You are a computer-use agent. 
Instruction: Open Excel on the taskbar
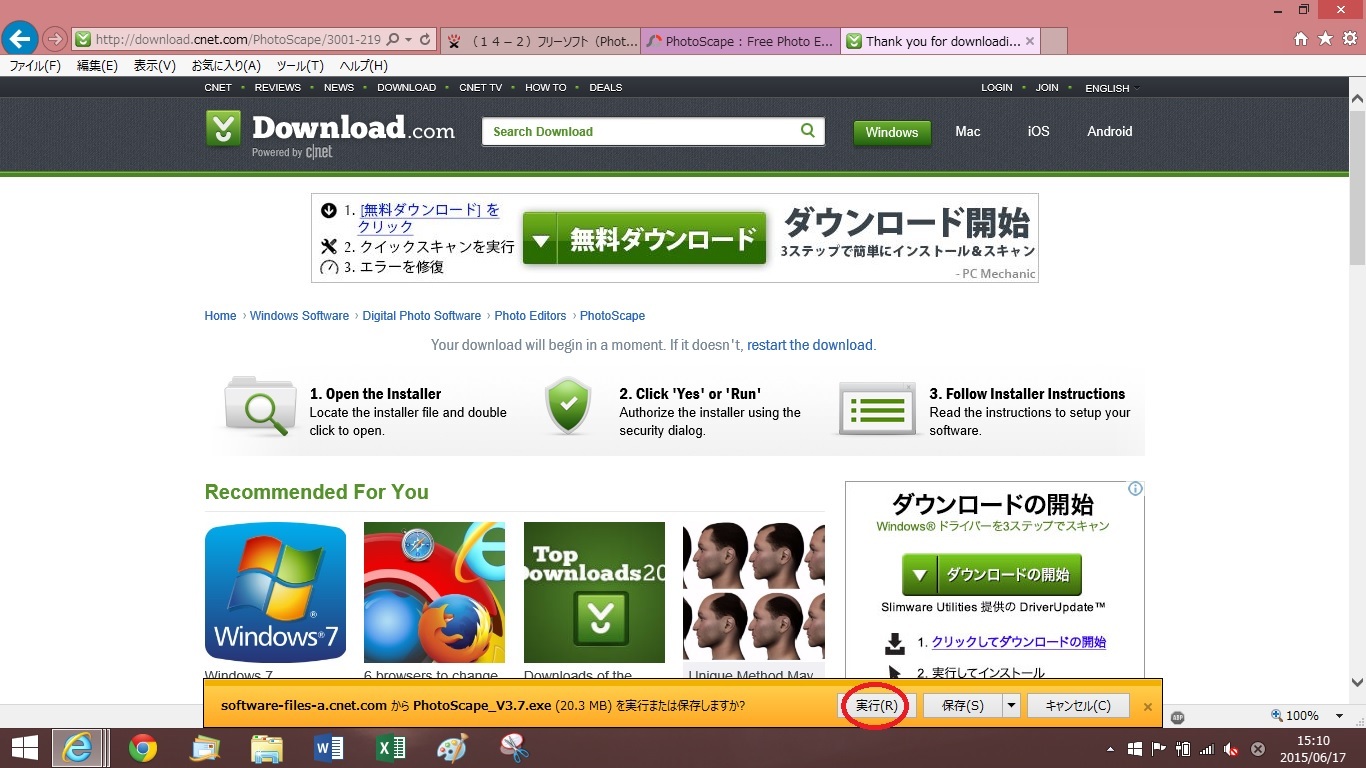(391, 748)
